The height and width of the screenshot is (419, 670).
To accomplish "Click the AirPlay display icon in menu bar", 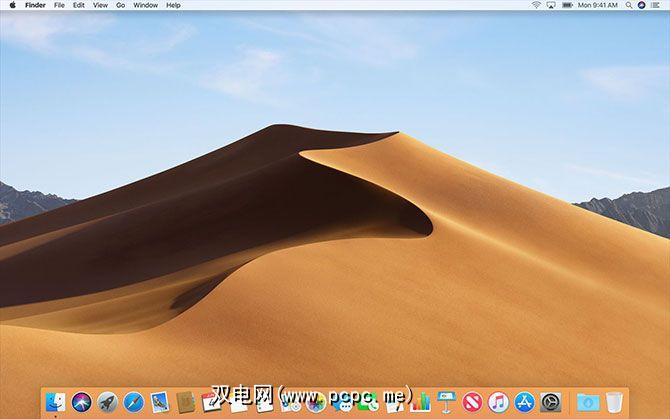I will [x=551, y=5].
